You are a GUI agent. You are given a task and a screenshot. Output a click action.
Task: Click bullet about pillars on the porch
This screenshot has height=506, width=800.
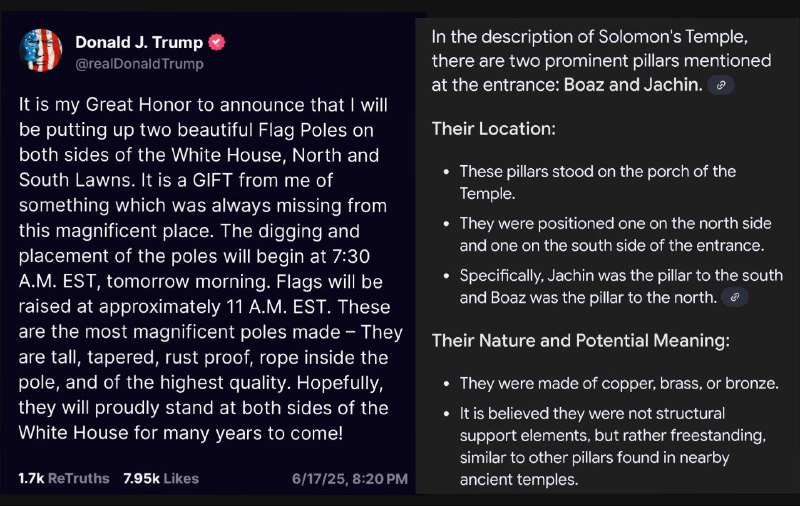(597, 182)
